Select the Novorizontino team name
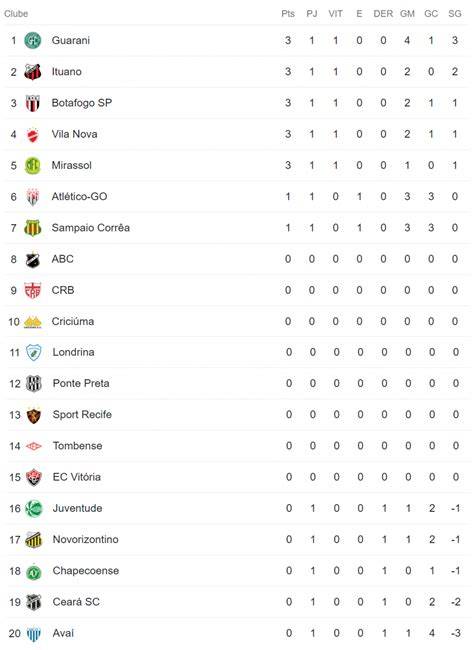The width and height of the screenshot is (474, 650). click(85, 539)
